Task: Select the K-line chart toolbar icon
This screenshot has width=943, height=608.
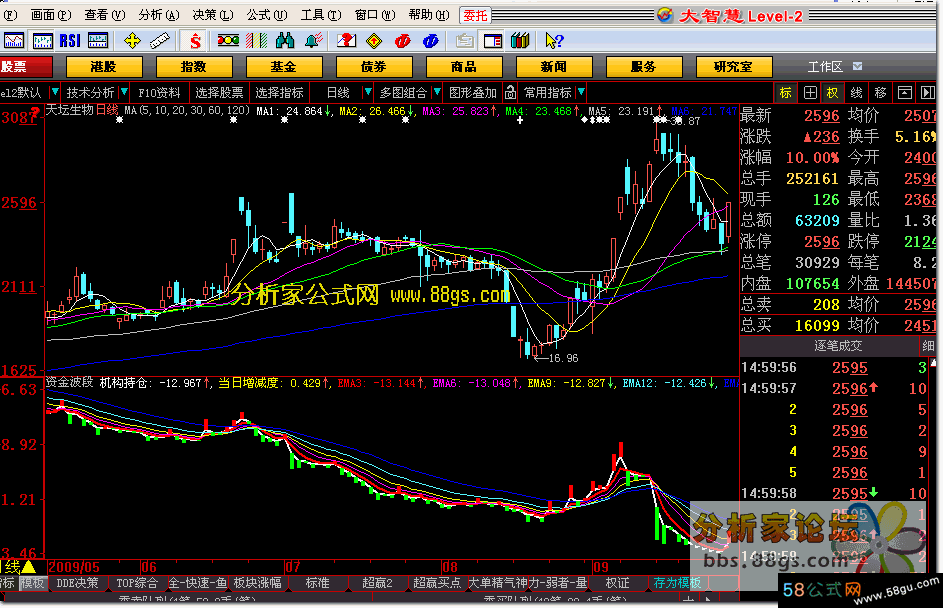Action: 42,40
